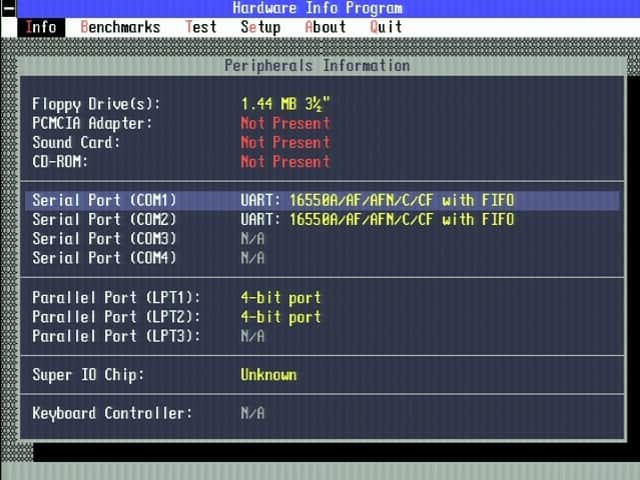Select the Serial Port (COM1) row
This screenshot has width=640, height=480.
pos(322,200)
